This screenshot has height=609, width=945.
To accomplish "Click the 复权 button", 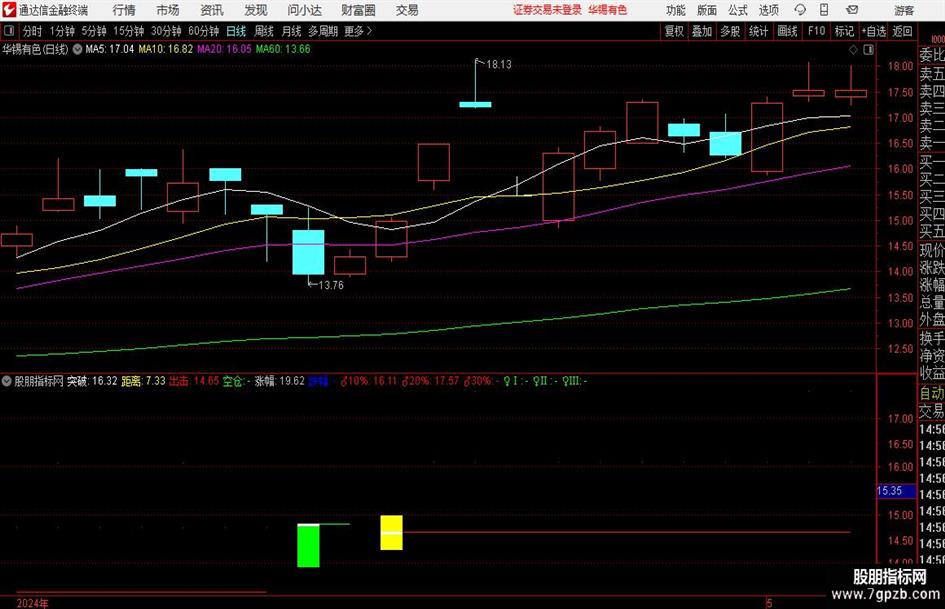I will pyautogui.click(x=674, y=31).
